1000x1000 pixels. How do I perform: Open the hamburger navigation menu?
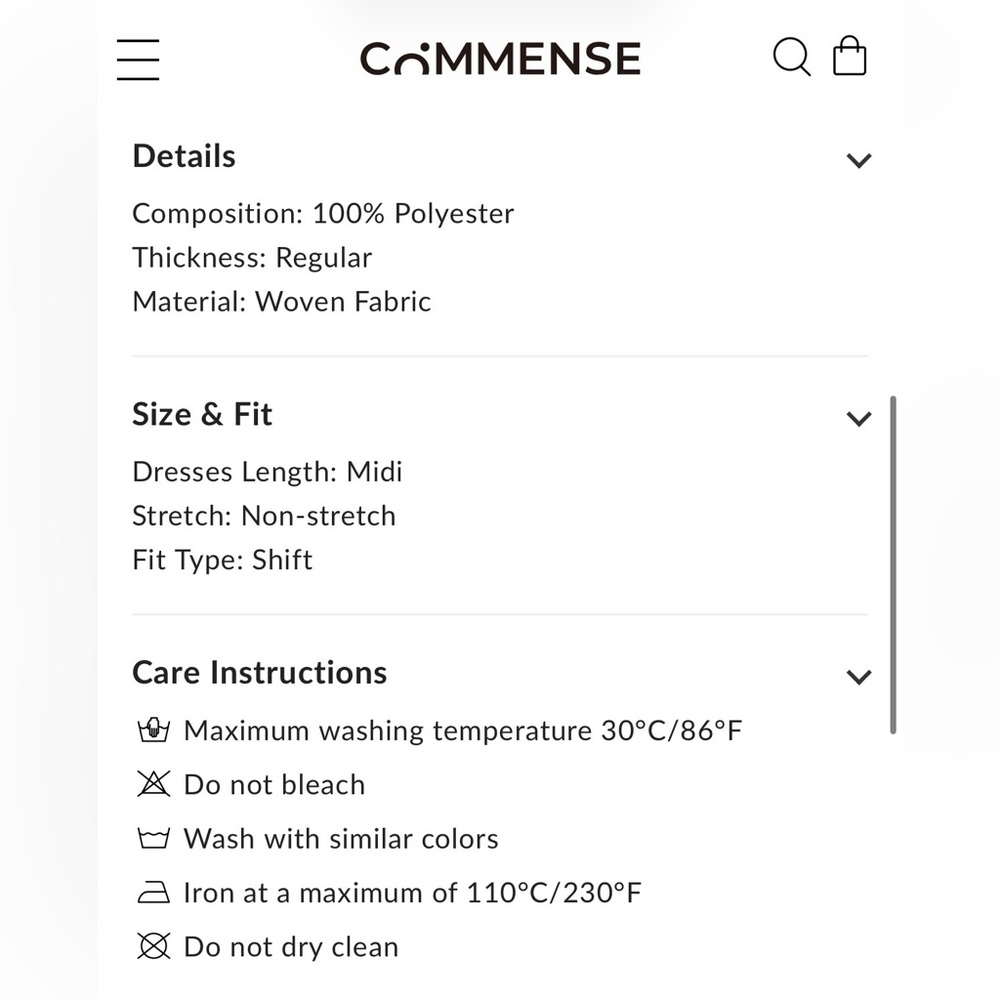[138, 59]
